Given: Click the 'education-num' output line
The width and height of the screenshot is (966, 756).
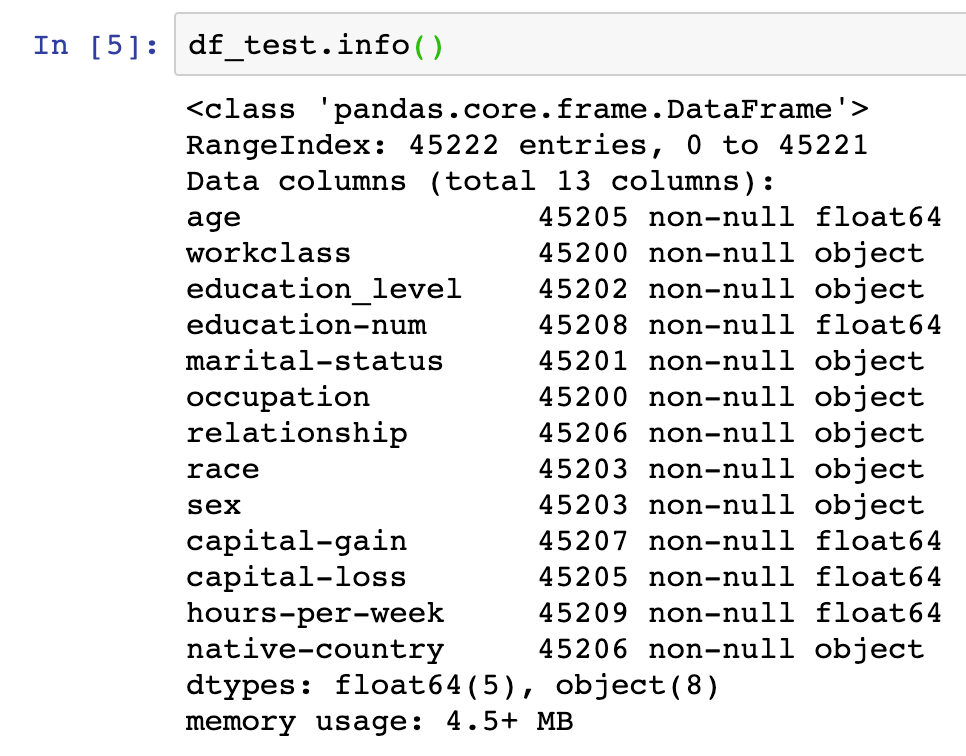Looking at the screenshot, I should (564, 325).
